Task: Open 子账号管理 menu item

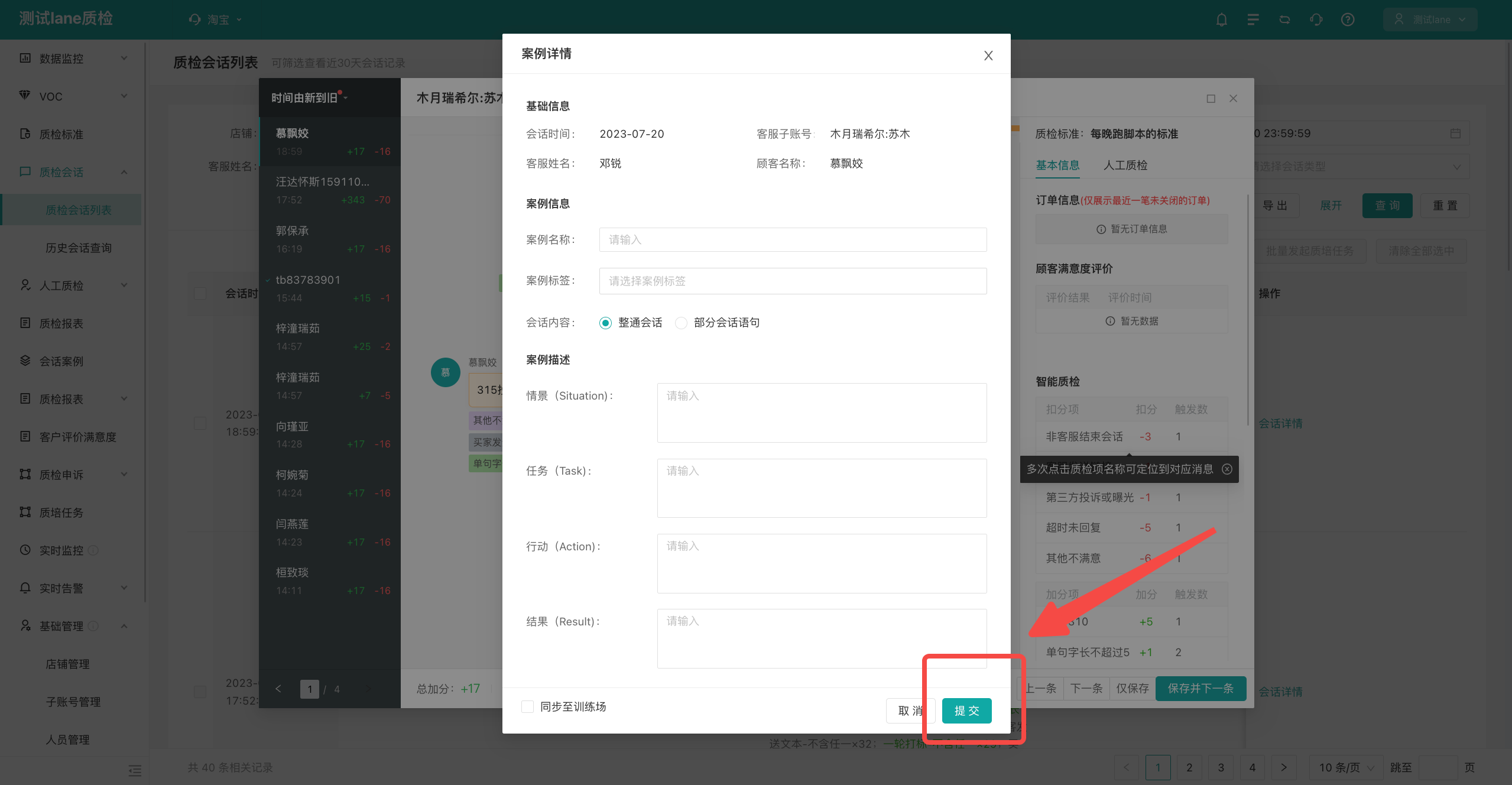Action: tap(73, 702)
